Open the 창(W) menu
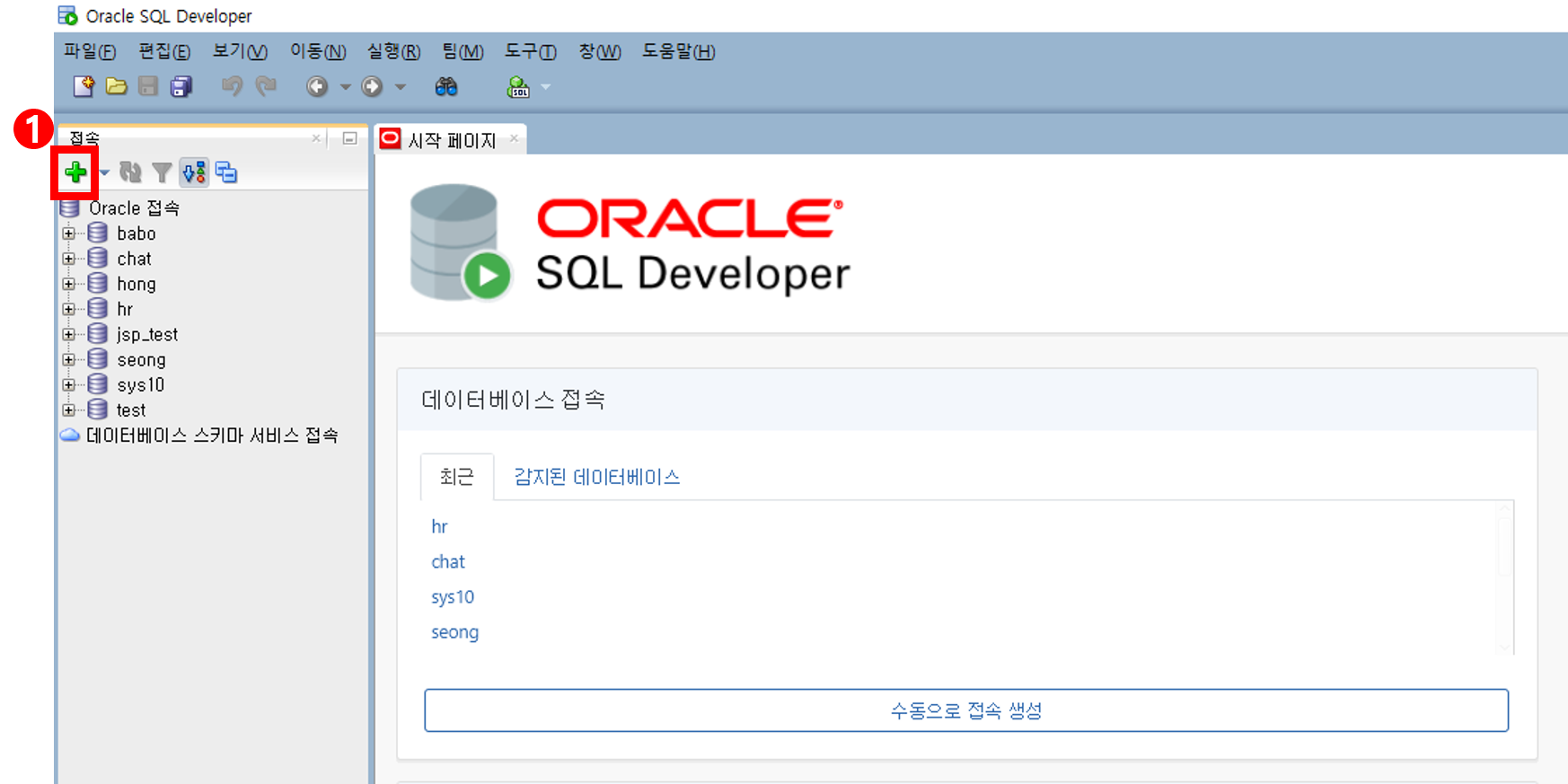The width and height of the screenshot is (1568, 784). 600,51
